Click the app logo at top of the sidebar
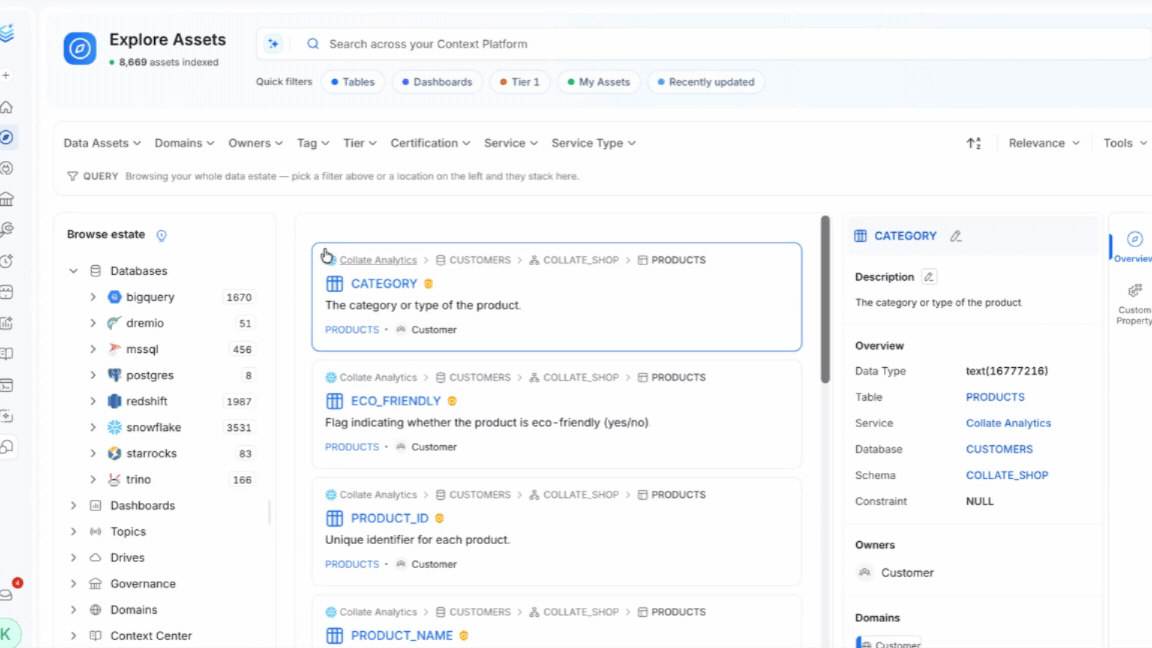The width and height of the screenshot is (1152, 648). point(7,33)
